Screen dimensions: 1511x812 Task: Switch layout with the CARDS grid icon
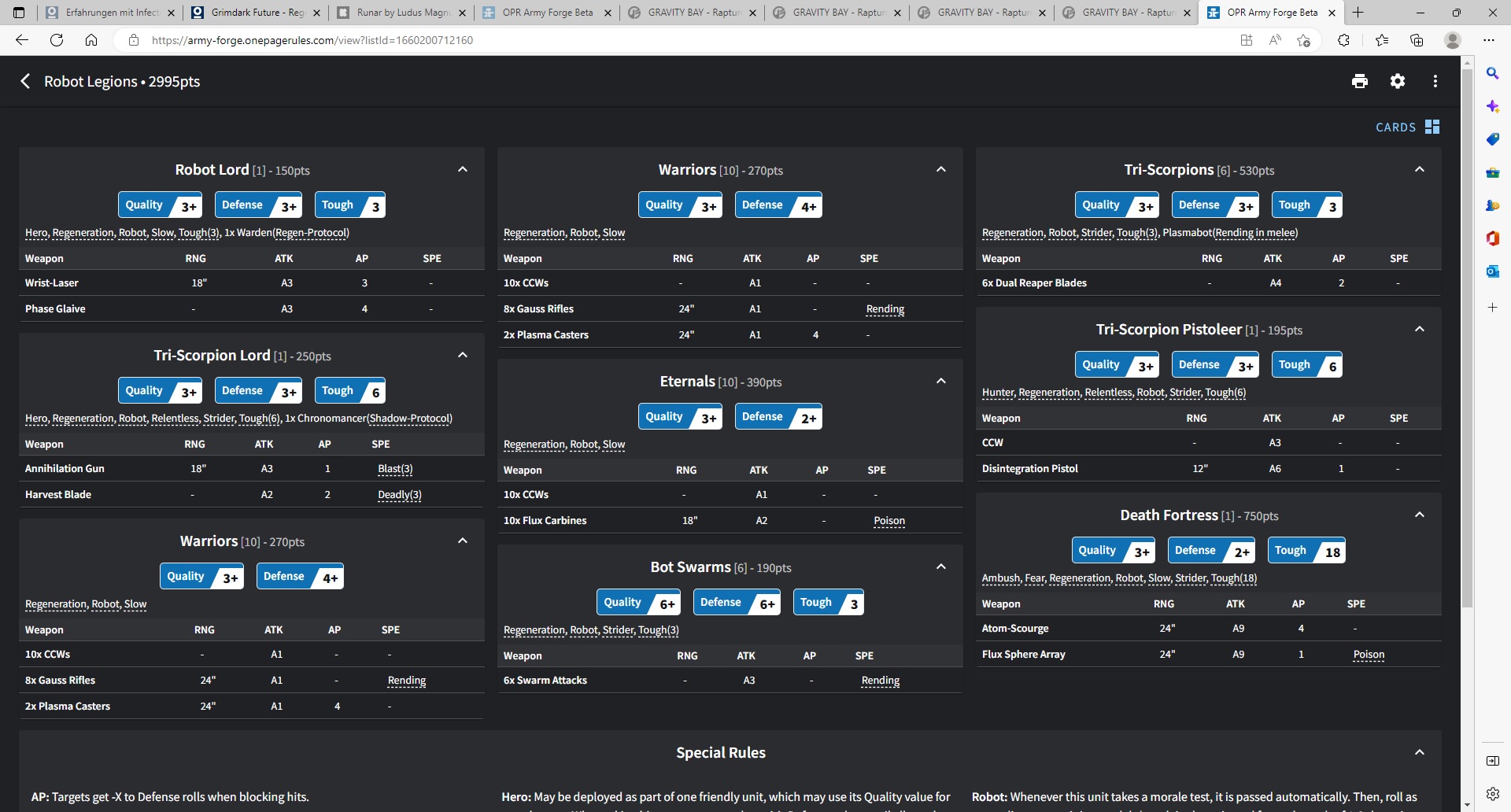coord(1432,127)
